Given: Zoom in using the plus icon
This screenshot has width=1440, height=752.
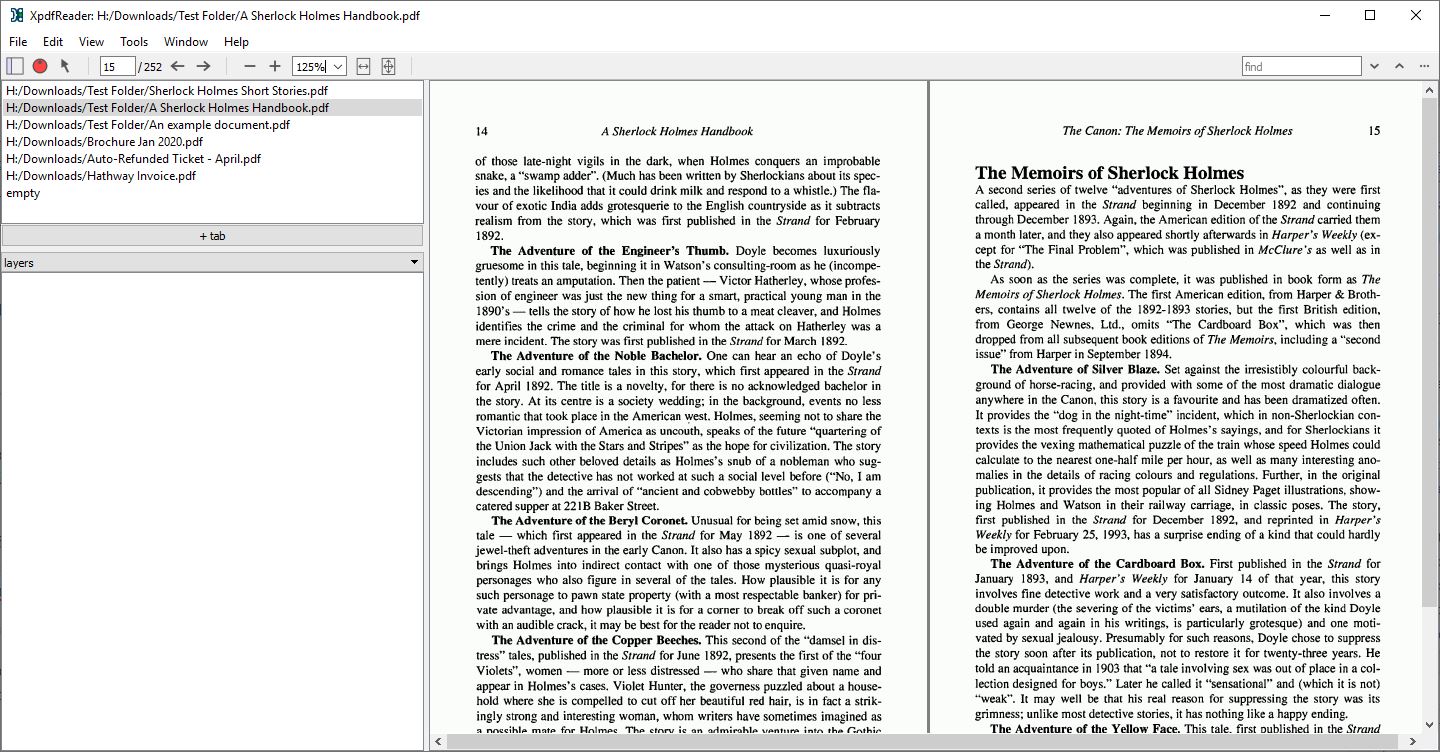Looking at the screenshot, I should pos(275,66).
